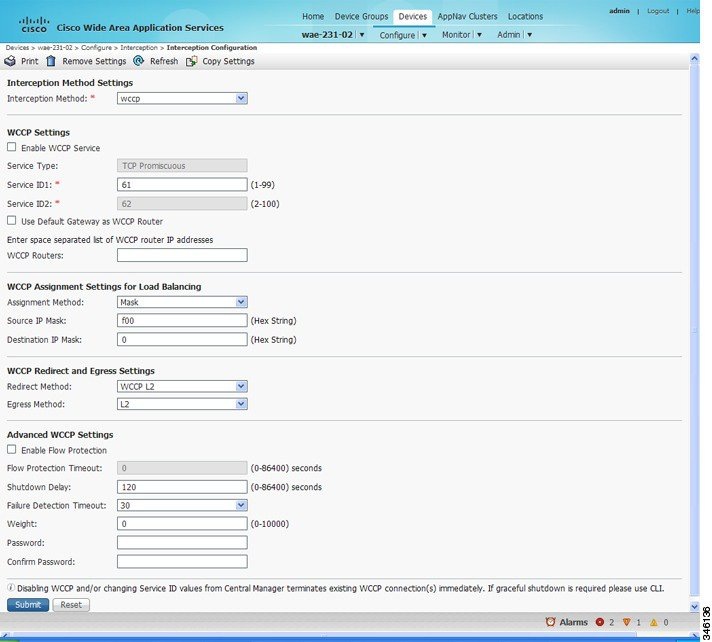Click the orange major alarm icon
Screen dimensions: 712x642
[x=627, y=622]
